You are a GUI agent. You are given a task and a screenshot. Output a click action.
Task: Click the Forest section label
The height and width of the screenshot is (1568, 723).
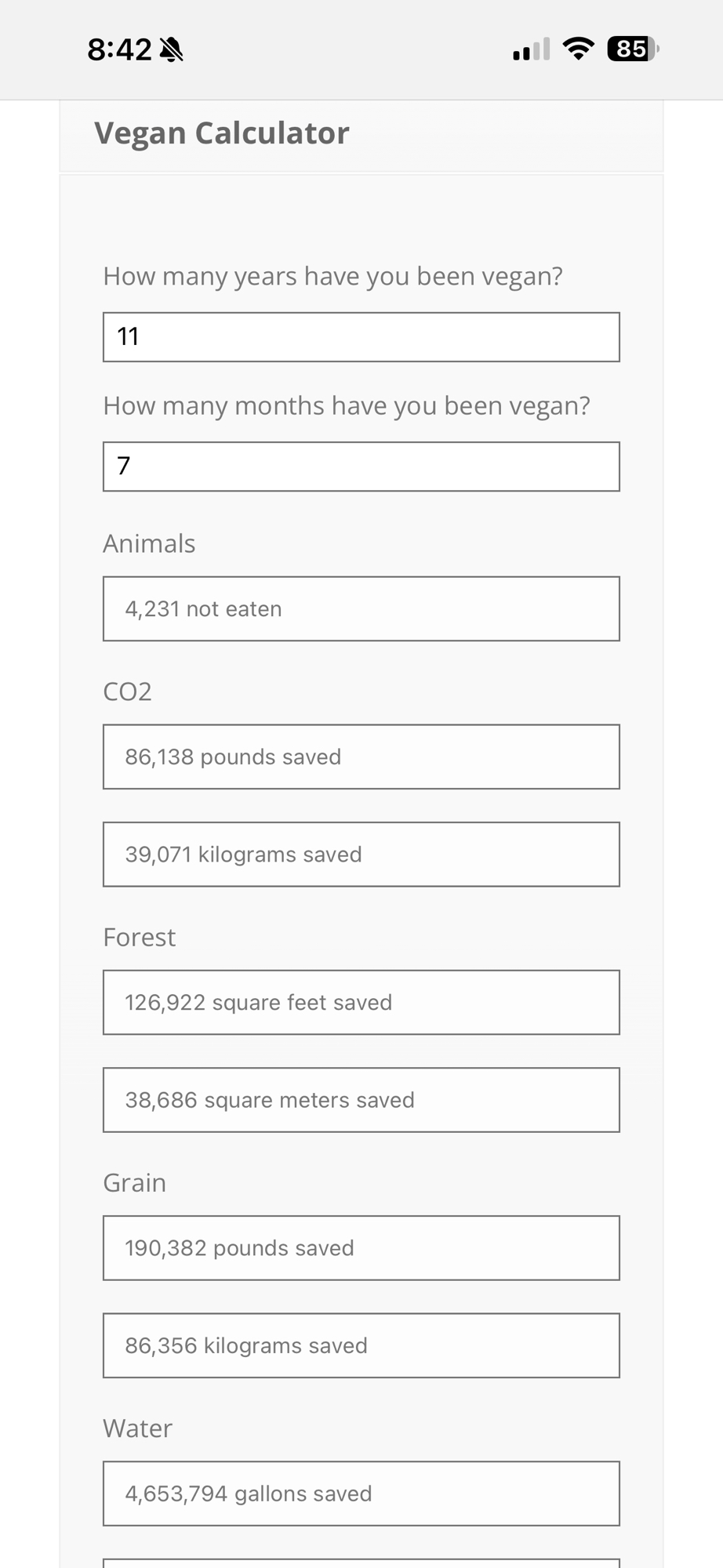tap(140, 938)
